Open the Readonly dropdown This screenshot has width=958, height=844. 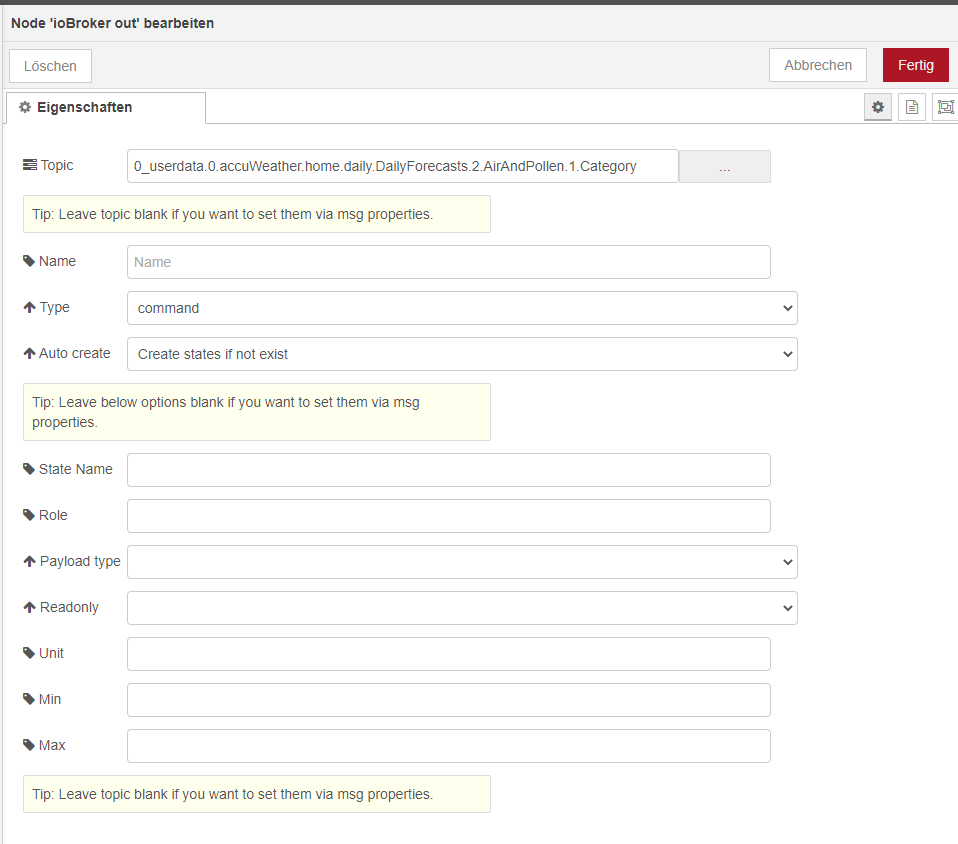point(462,607)
